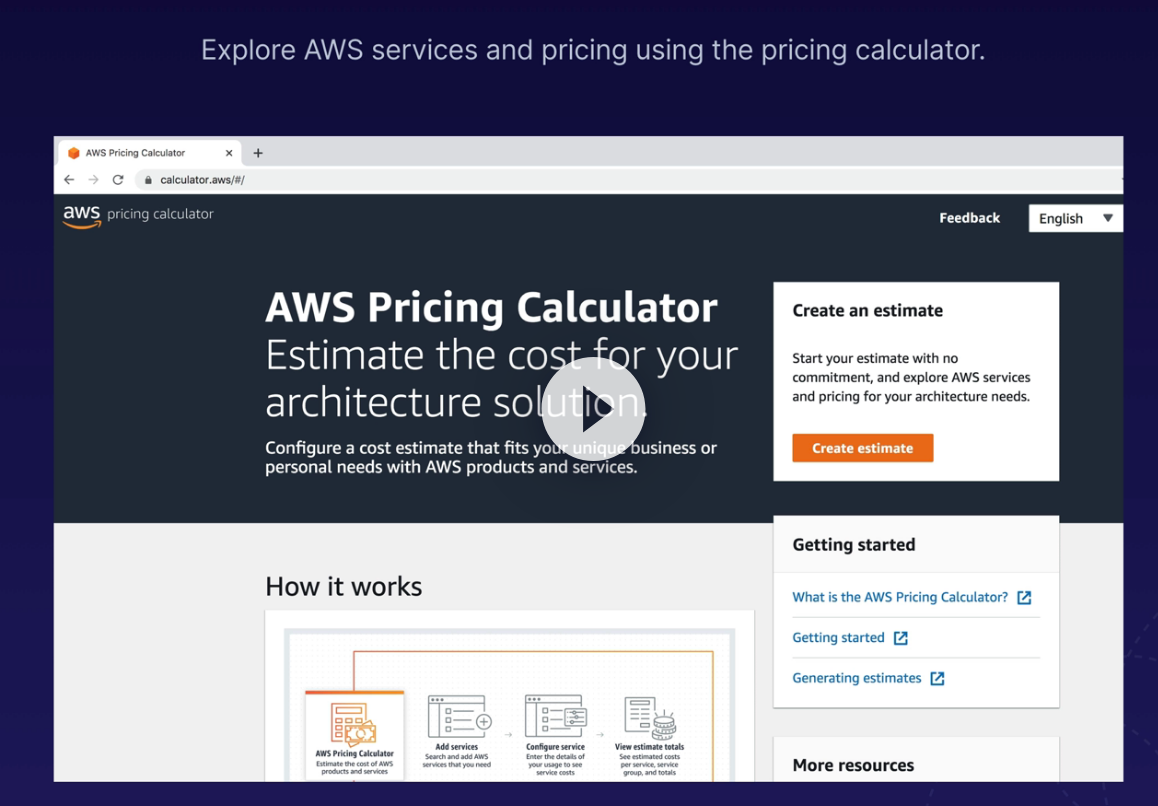Reload the calculator page
The image size is (1158, 806).
coord(118,180)
